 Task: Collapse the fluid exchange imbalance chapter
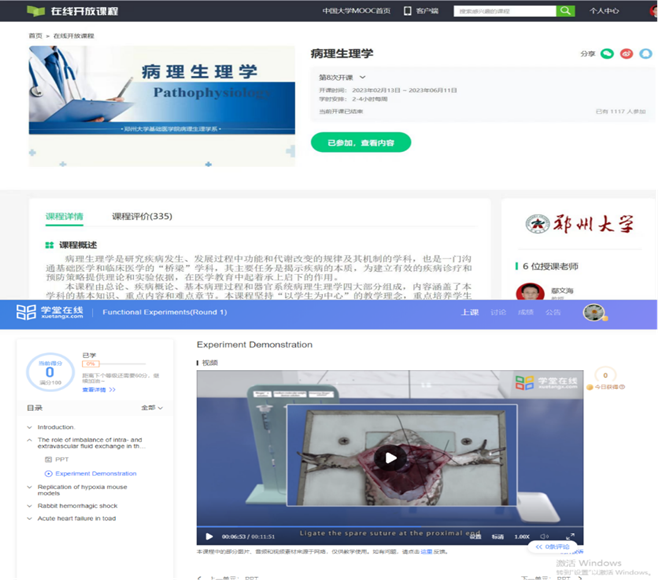pos(29,440)
